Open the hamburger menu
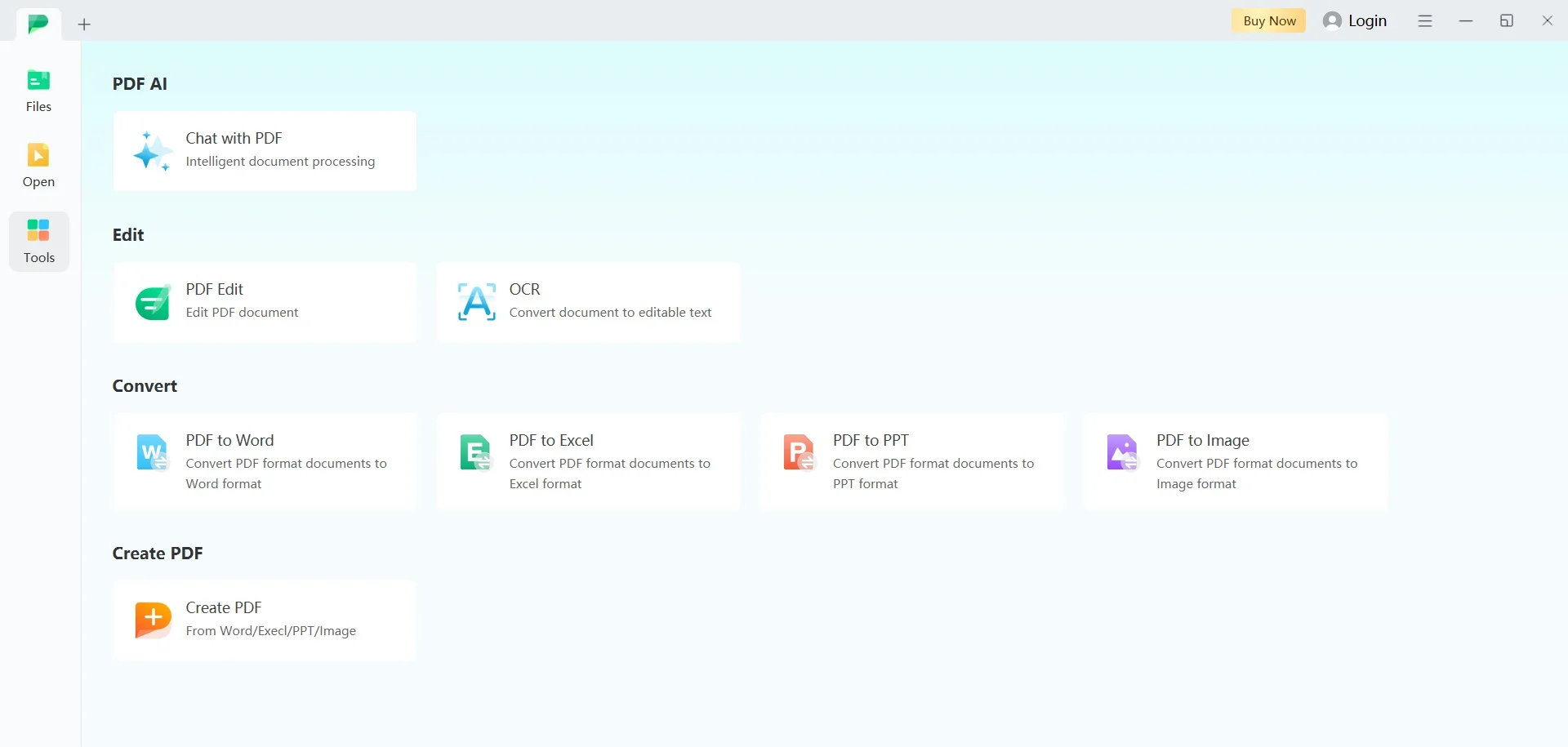Screen dimensions: 1568x747 click(x=1425, y=21)
